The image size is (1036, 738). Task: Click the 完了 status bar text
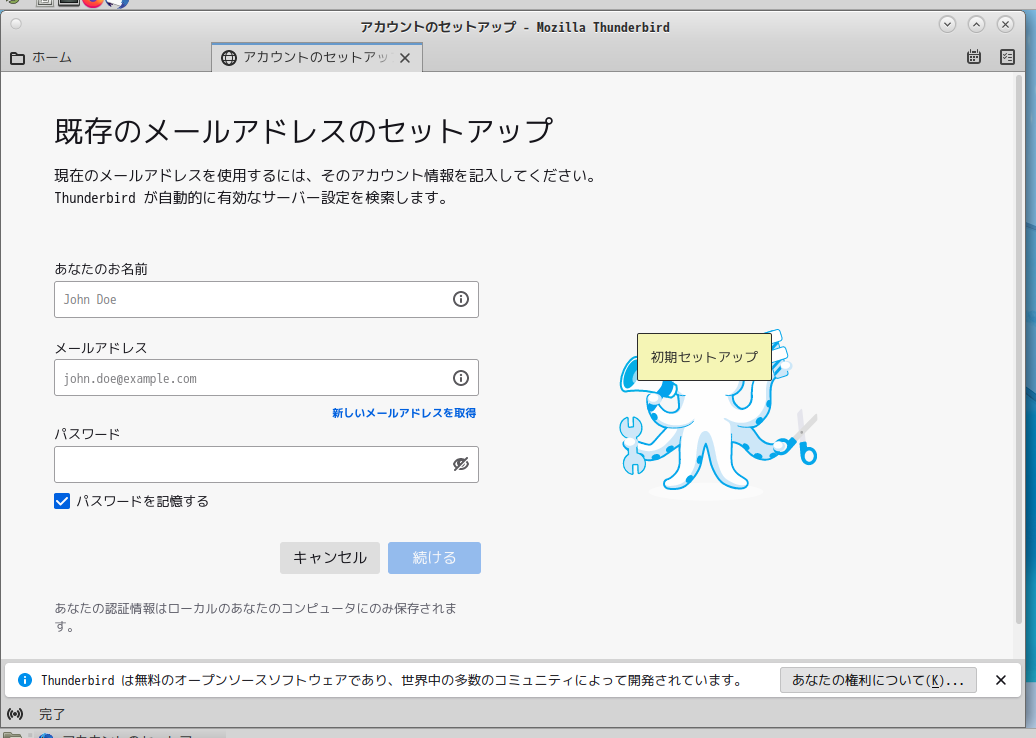click(52, 714)
